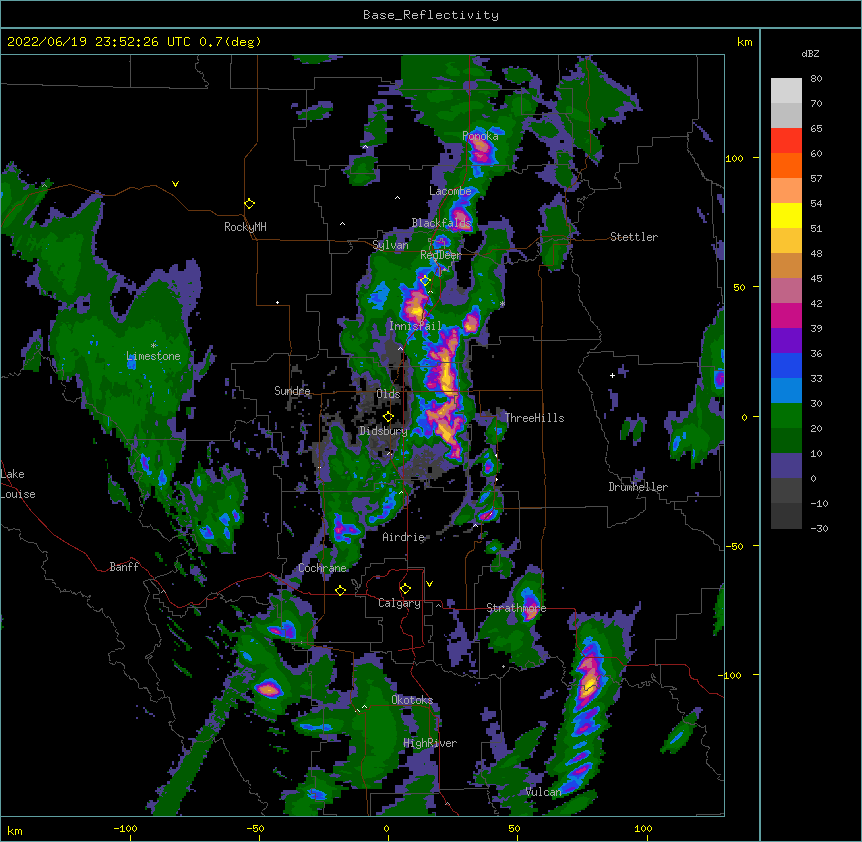Click the Strathmore town label
Screen dimensions: 862x842
516,608
